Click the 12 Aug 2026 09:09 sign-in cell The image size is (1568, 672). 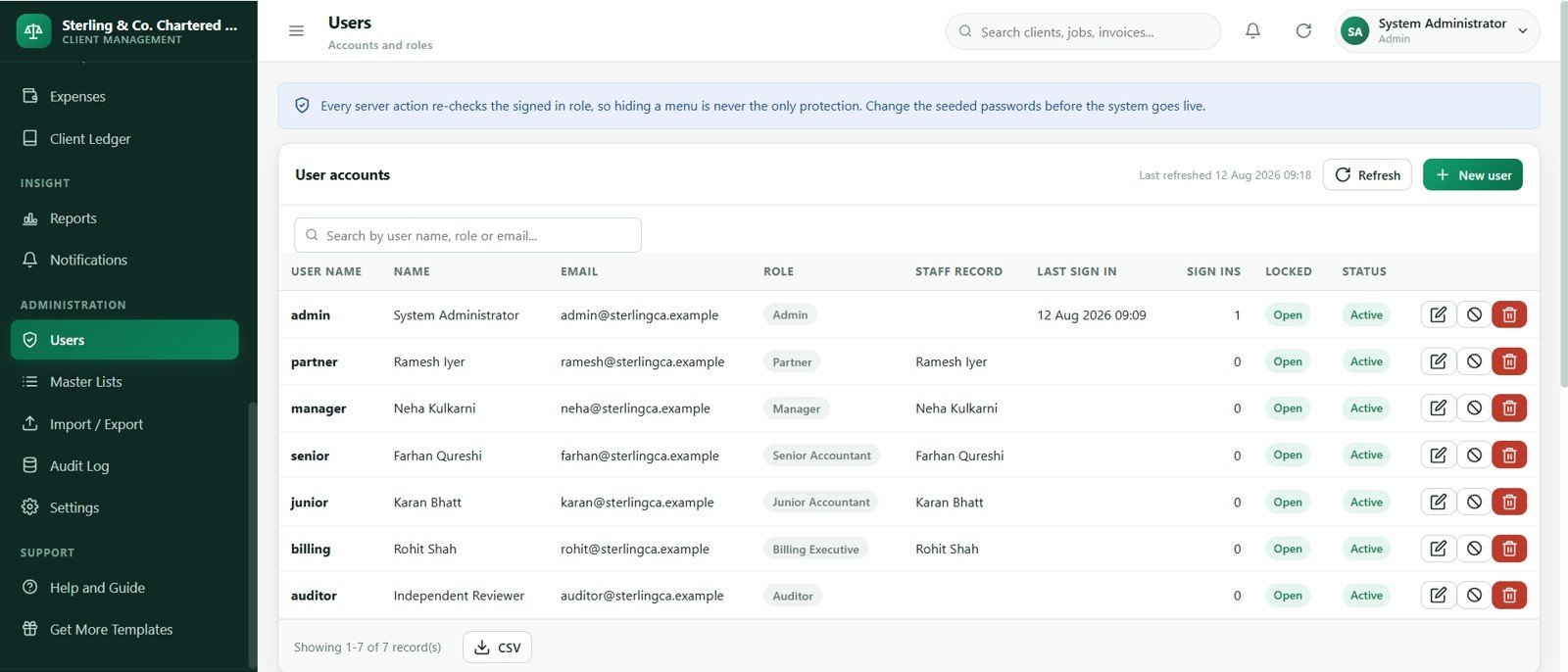point(1092,315)
